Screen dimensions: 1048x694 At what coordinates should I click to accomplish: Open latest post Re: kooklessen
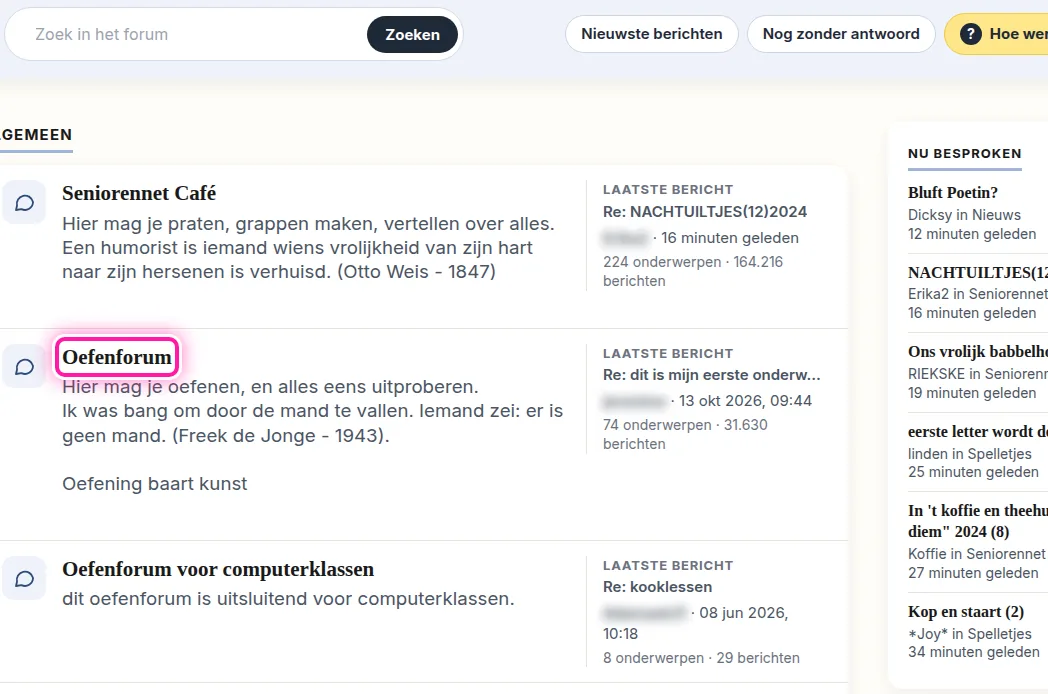coord(658,587)
